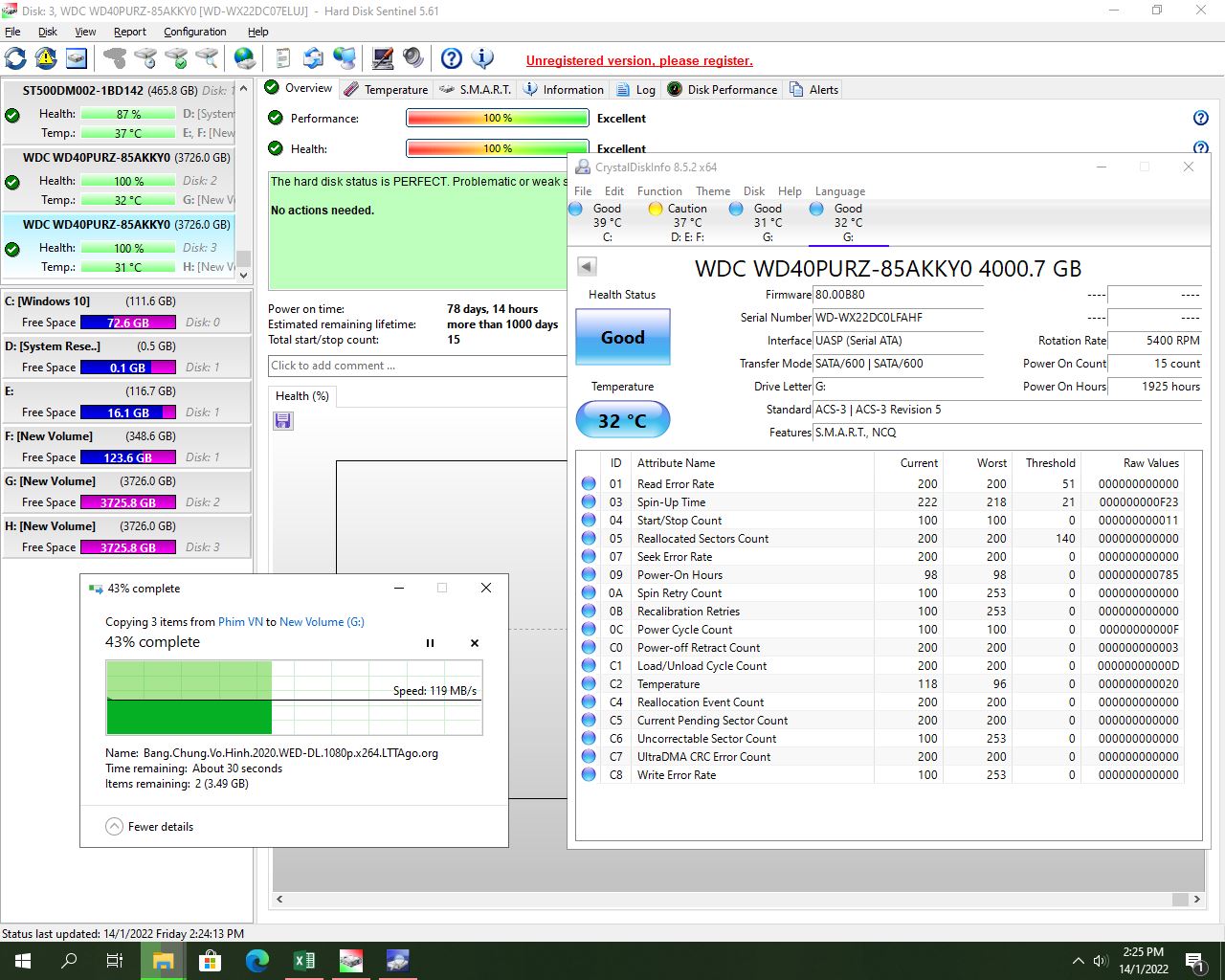This screenshot has width=1225, height=980.
Task: Open the Alerts tab
Action: (x=814, y=89)
